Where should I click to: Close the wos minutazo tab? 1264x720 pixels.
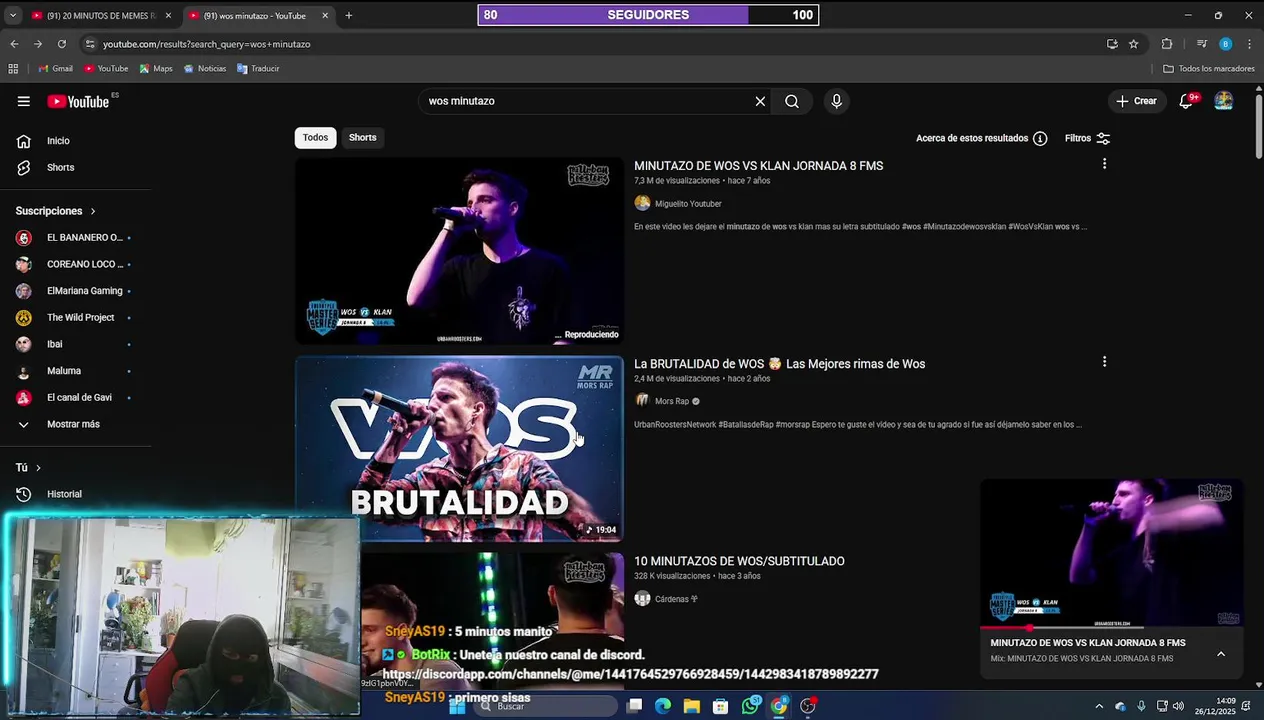click(x=325, y=16)
